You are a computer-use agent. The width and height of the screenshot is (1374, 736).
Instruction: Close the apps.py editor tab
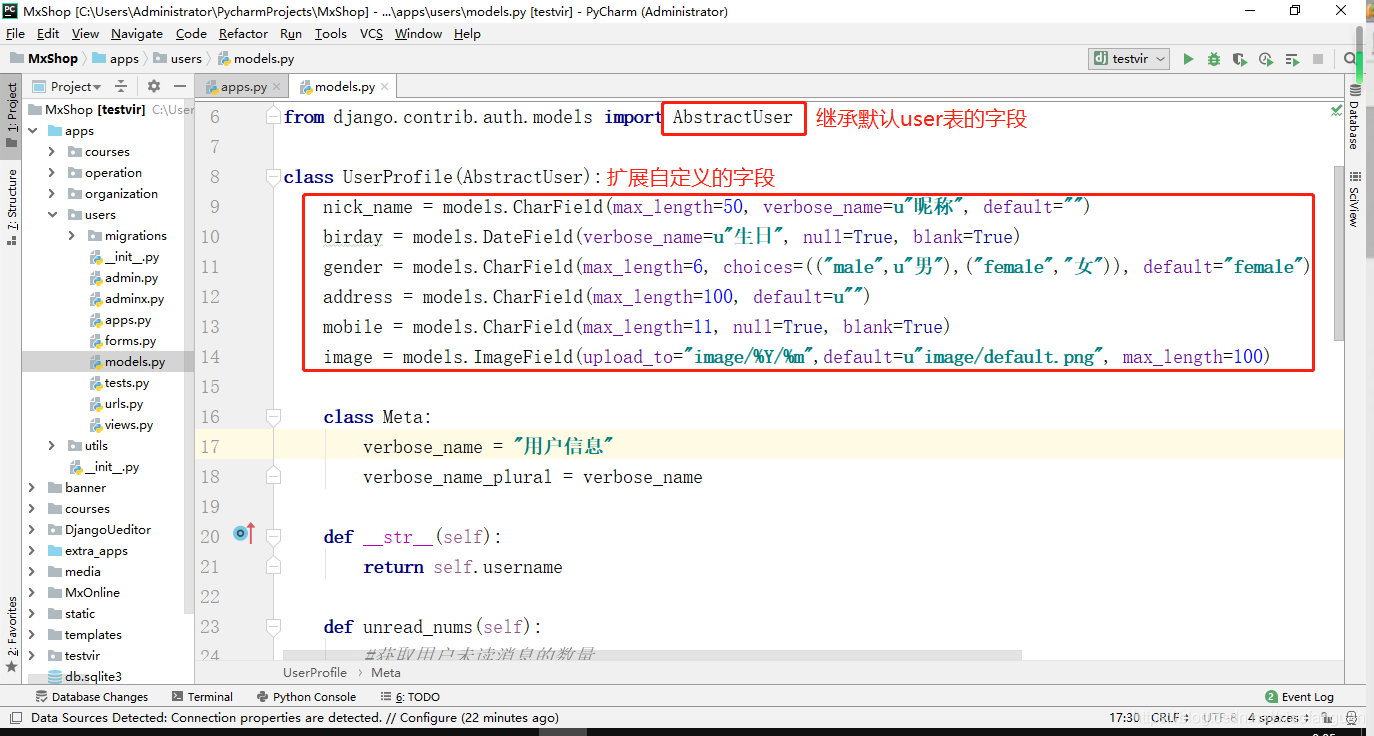click(x=275, y=88)
